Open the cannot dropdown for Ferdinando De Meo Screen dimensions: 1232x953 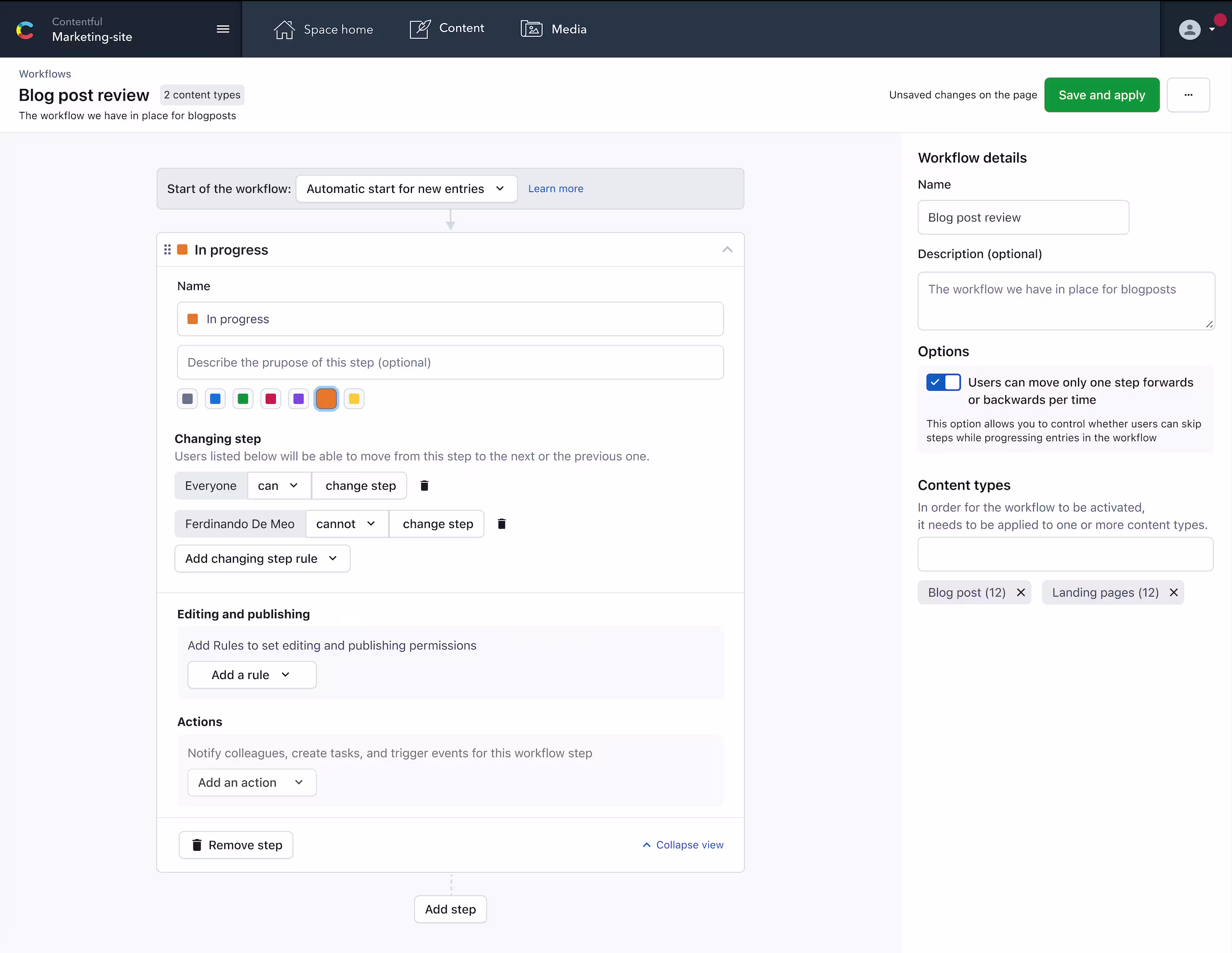tap(346, 524)
